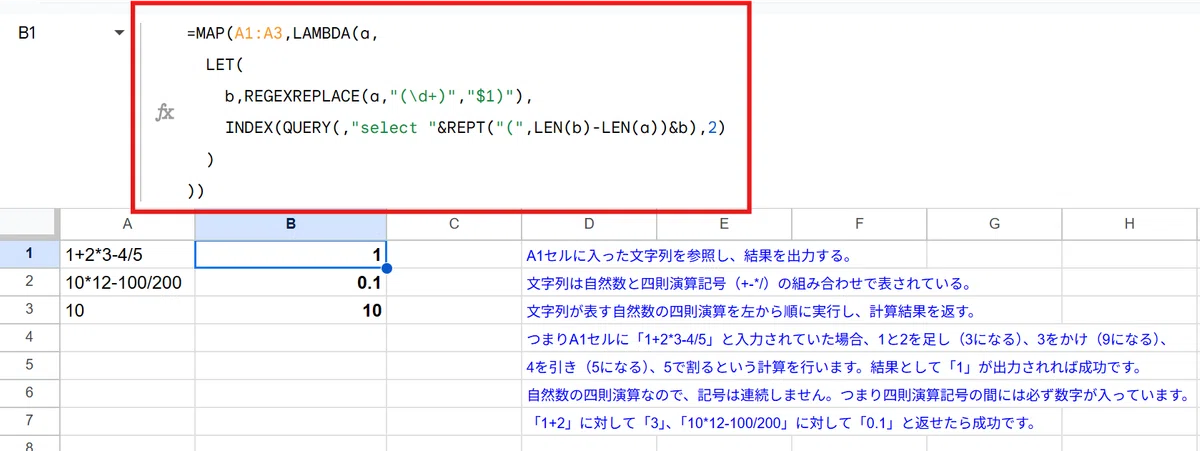Viewport: 1200px width, 451px height.
Task: Select column E header
Action: click(x=724, y=225)
